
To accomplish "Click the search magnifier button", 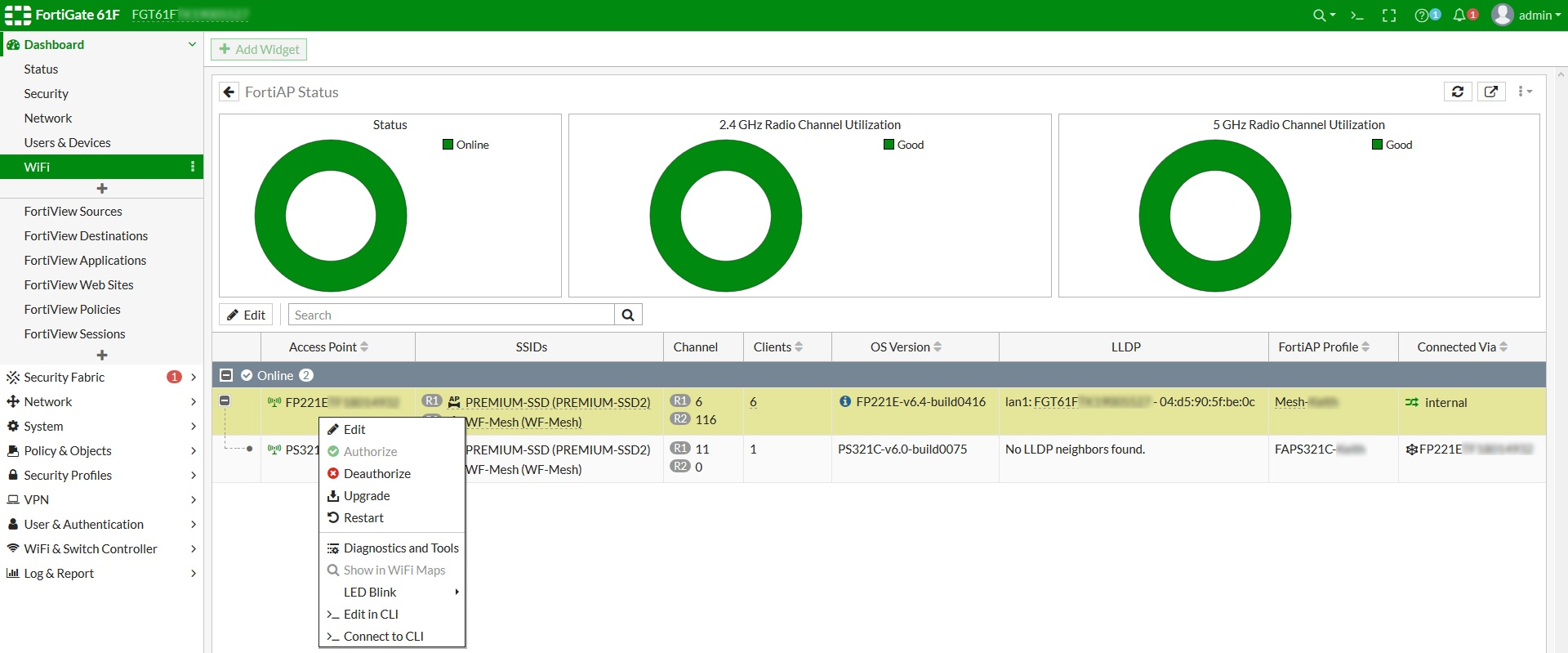I will [x=628, y=315].
